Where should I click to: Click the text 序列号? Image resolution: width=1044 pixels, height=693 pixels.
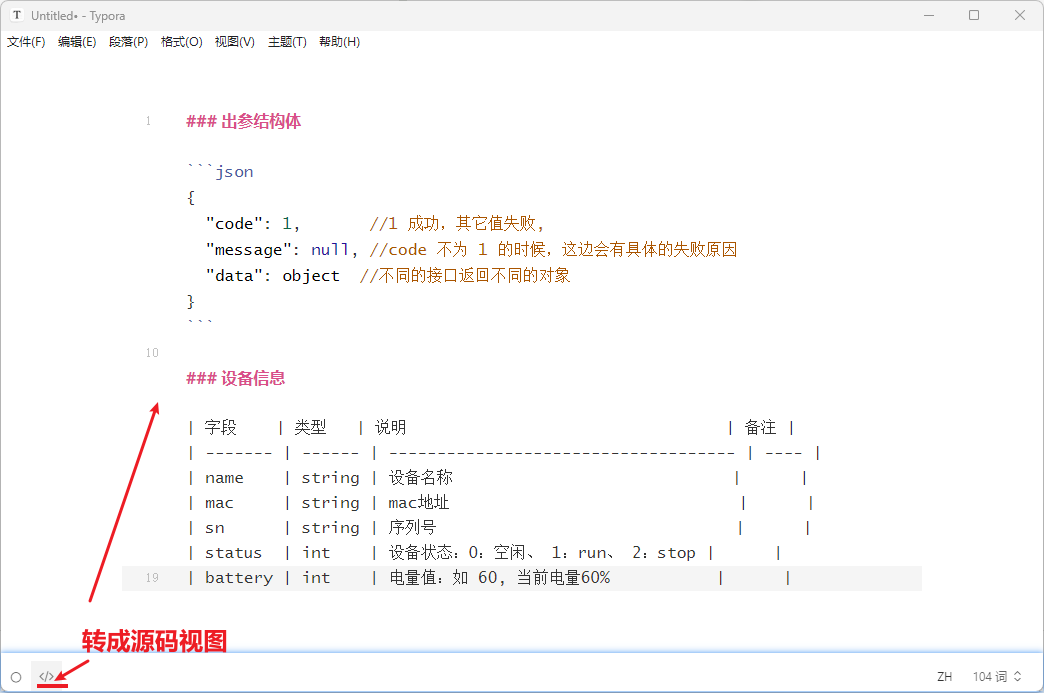pyautogui.click(x=412, y=527)
